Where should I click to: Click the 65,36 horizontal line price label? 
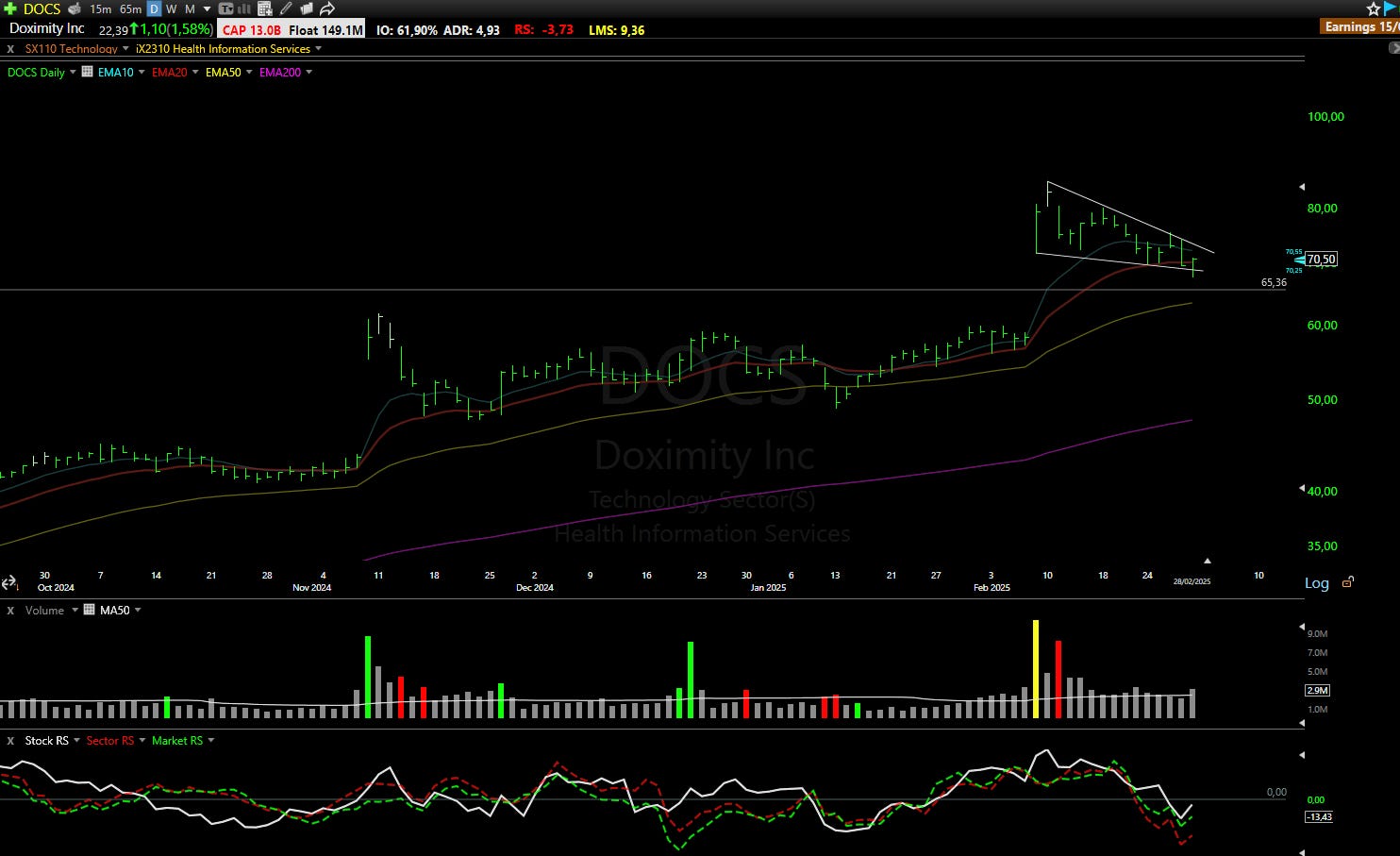[x=1274, y=282]
